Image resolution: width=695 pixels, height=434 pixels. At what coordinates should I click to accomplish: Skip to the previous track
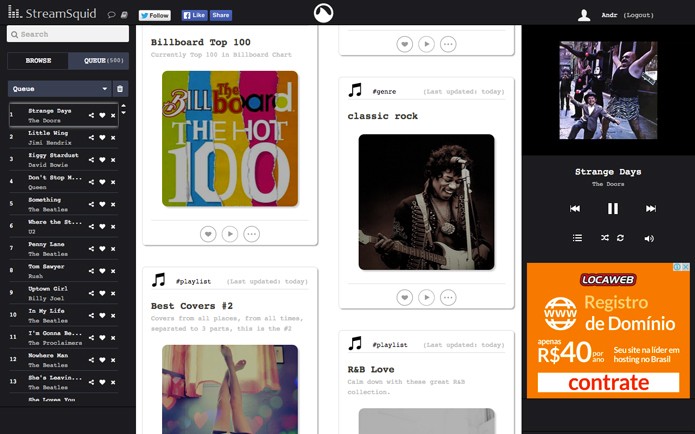[x=575, y=208]
